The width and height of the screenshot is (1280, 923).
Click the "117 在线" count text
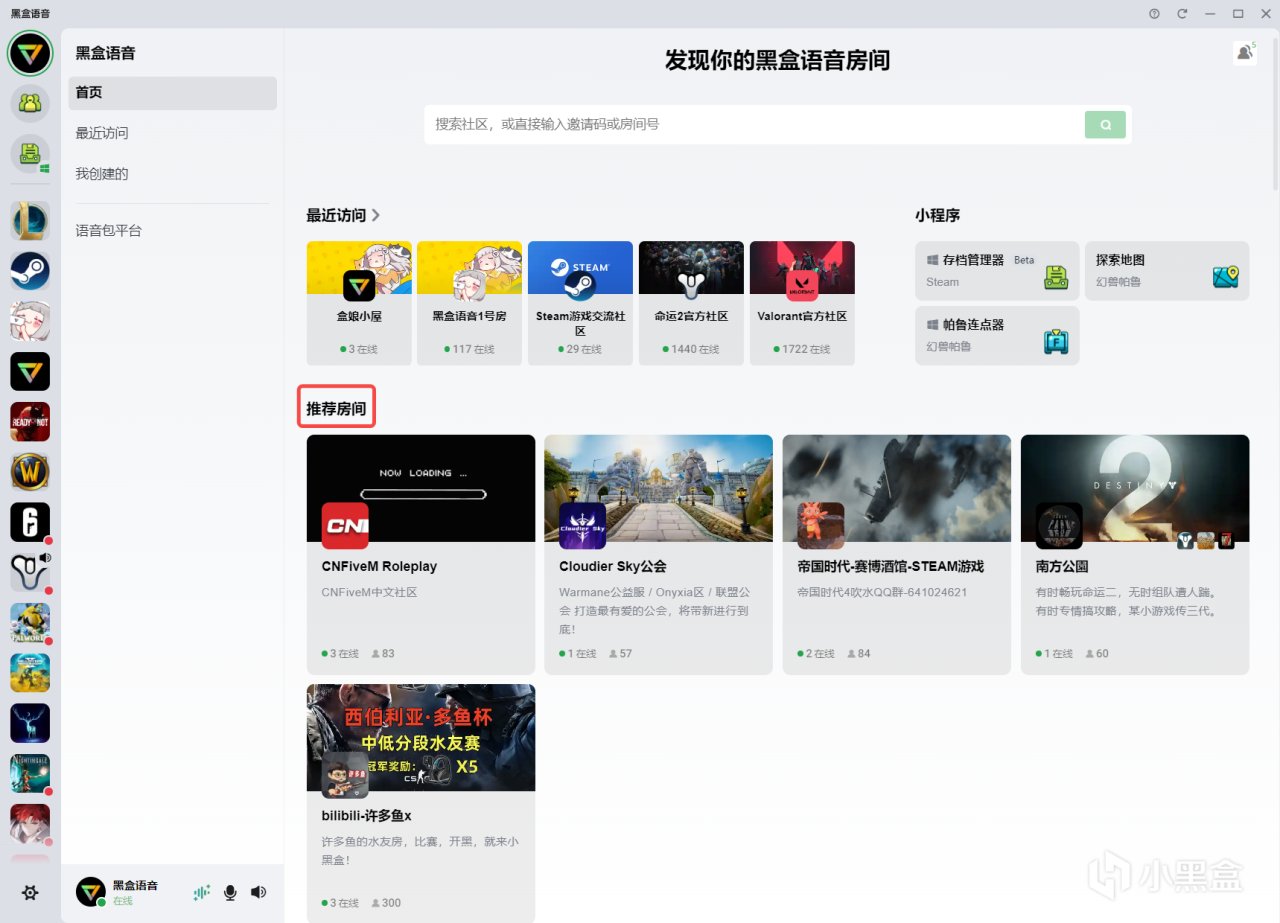click(x=475, y=349)
